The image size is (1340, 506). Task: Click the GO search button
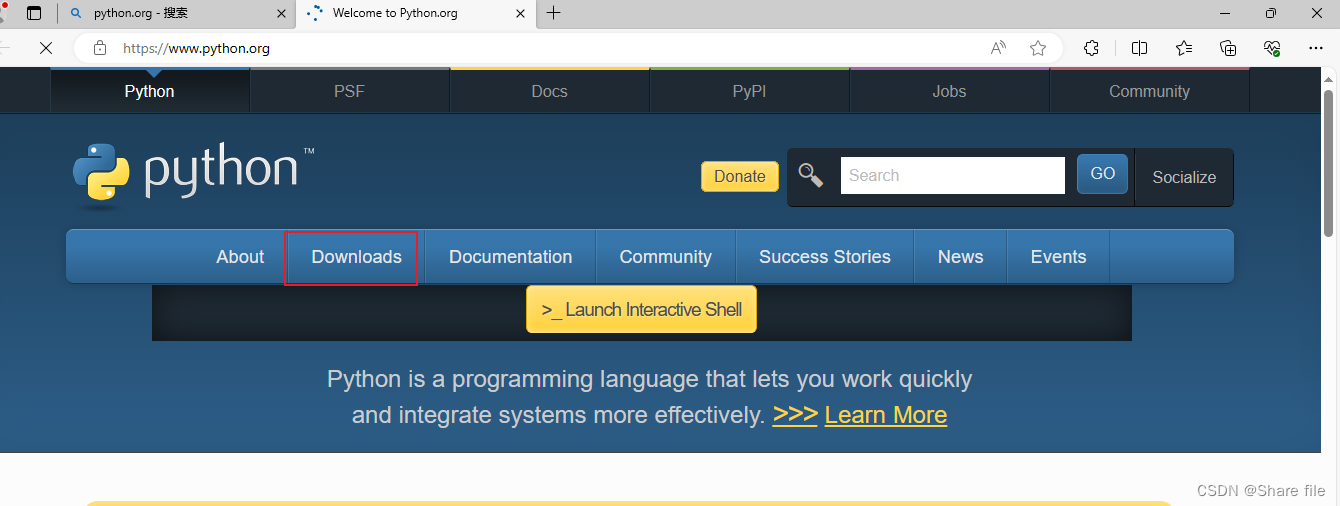1103,174
